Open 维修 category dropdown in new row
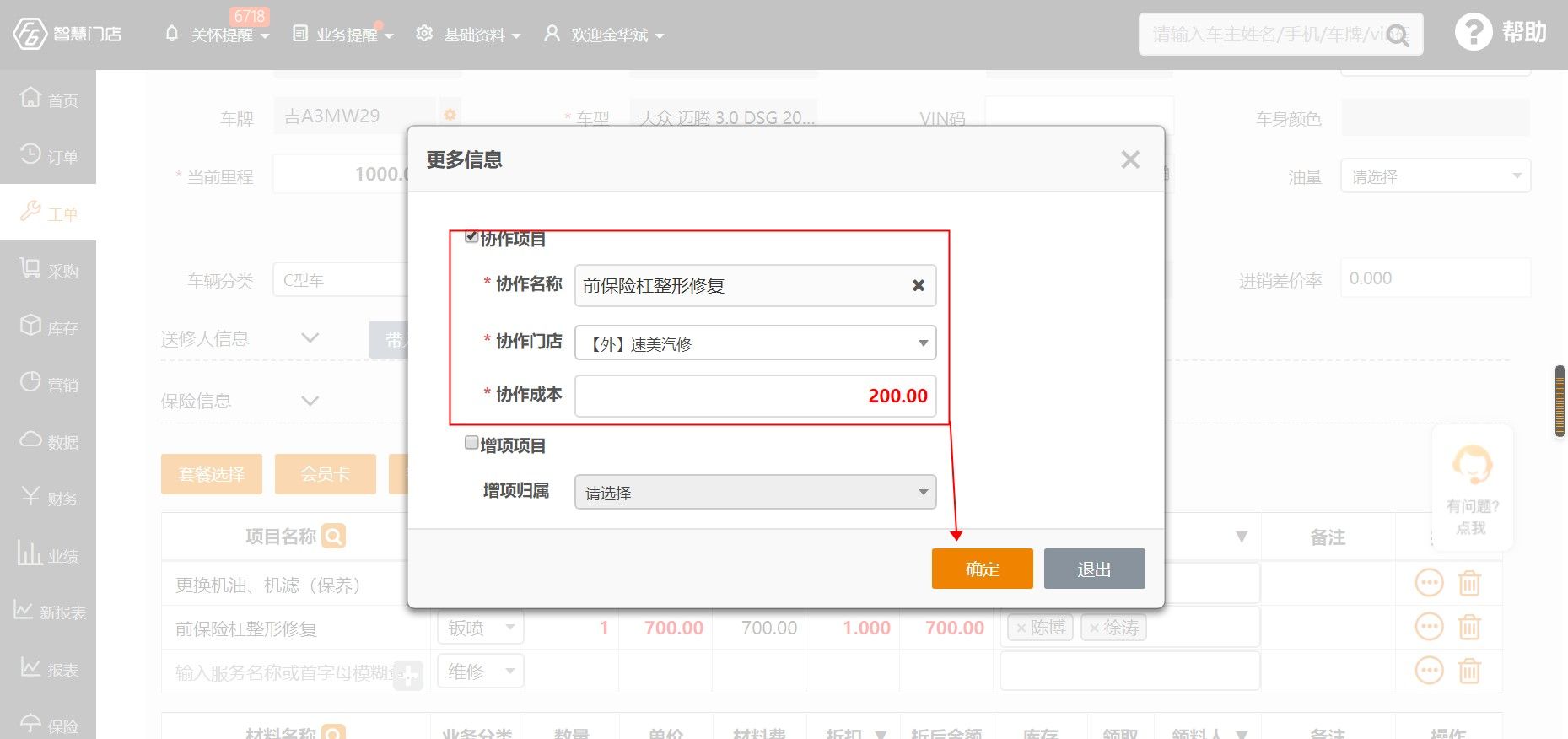 tap(481, 672)
